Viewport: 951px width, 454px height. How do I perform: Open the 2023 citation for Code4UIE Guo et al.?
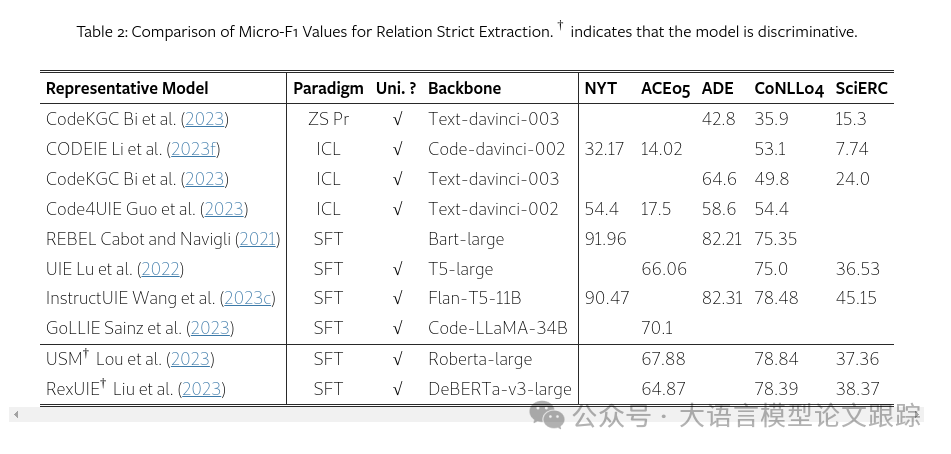pyautogui.click(x=223, y=209)
